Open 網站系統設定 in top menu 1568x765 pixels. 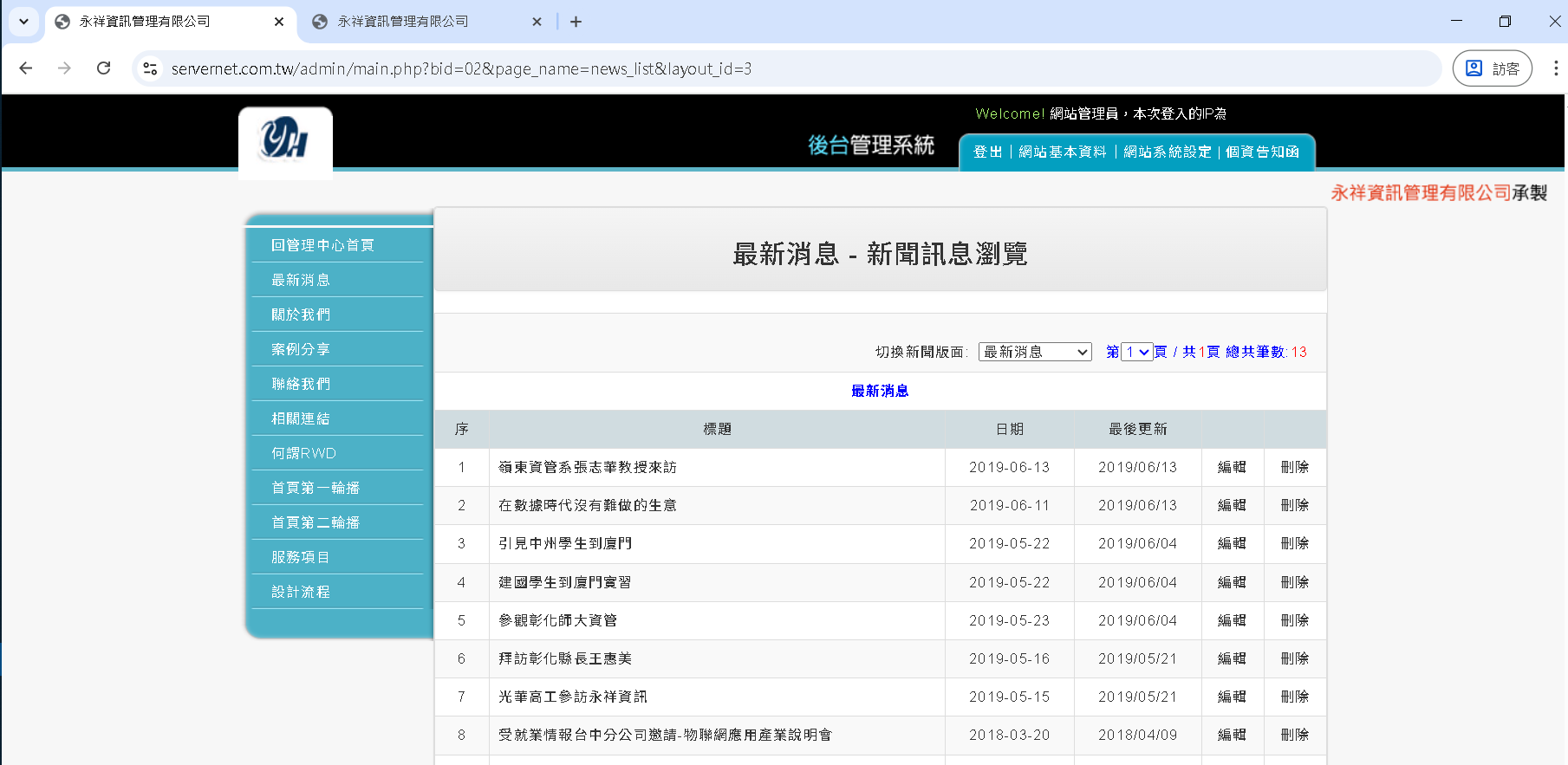tap(1167, 152)
